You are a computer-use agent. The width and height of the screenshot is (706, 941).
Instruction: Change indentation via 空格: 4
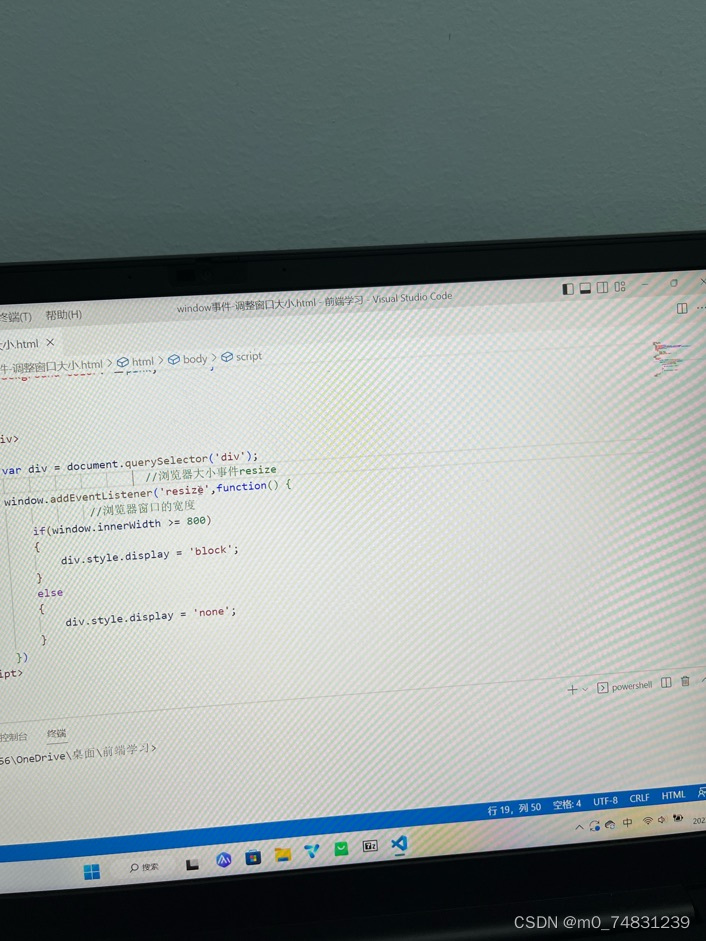pyautogui.click(x=567, y=804)
